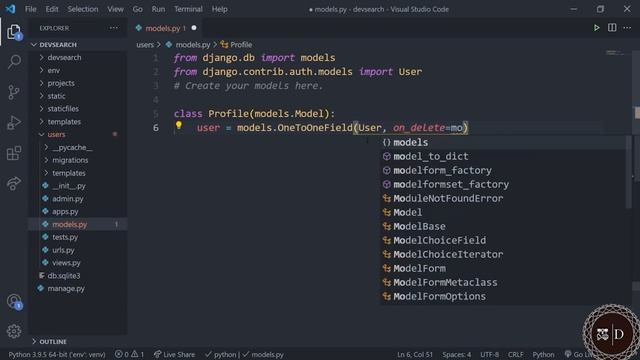
Task: Choose 'ModelChoiceField' suggestion
Action: [503, 240]
